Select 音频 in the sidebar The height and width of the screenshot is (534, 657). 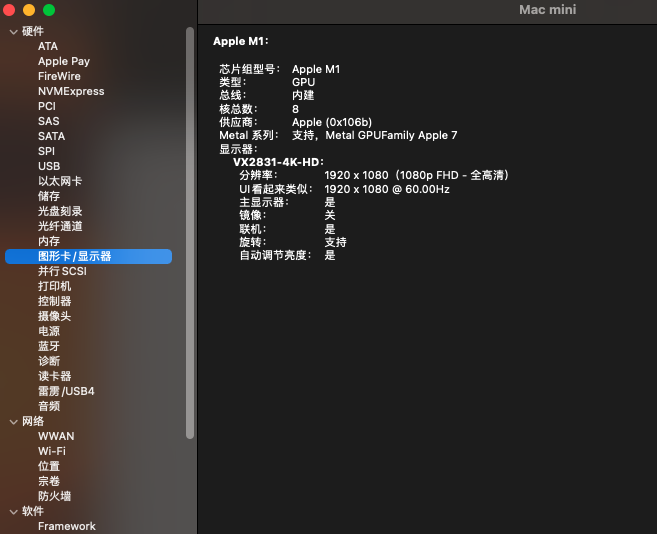(x=49, y=407)
